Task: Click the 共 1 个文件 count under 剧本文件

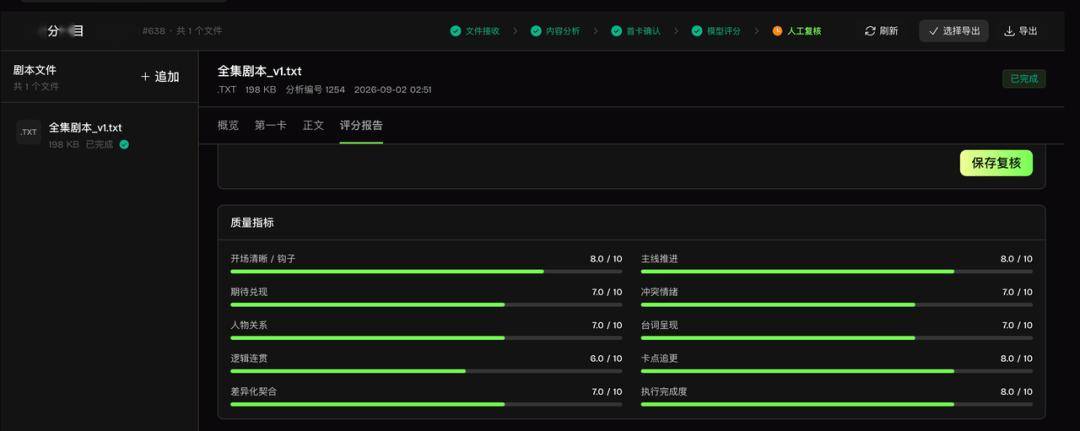Action: [x=36, y=87]
